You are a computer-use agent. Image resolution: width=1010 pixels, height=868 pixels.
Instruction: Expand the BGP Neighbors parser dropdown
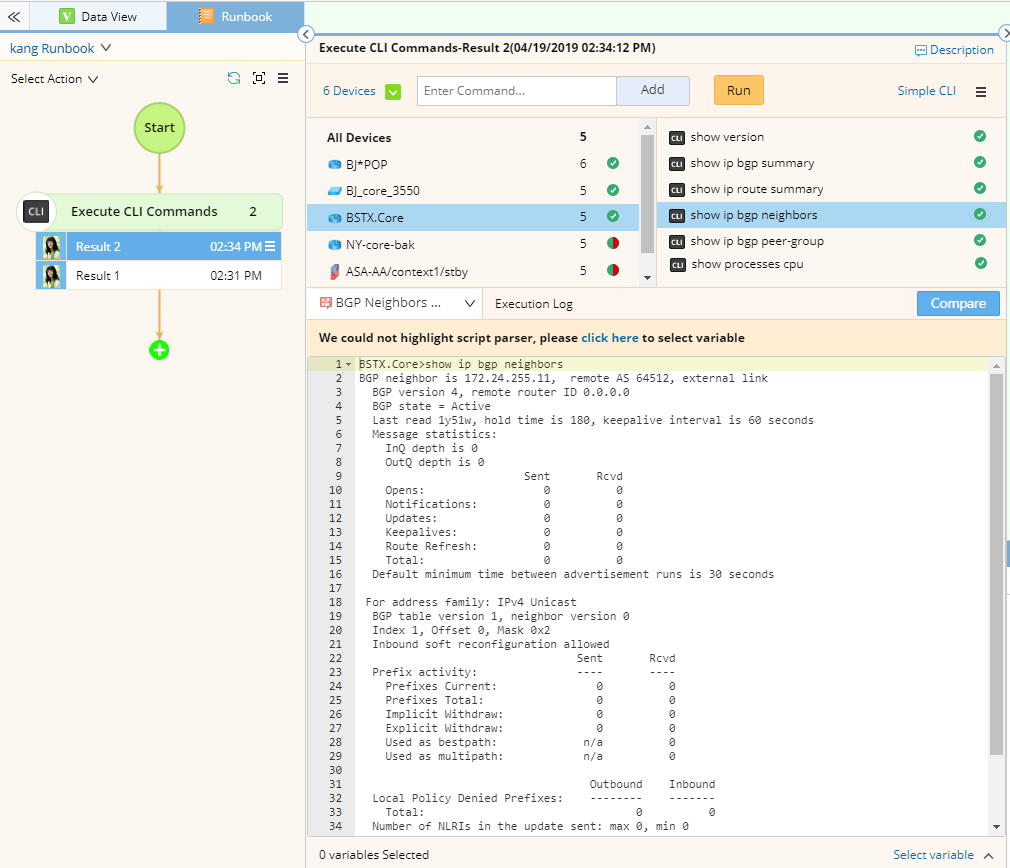click(x=470, y=303)
